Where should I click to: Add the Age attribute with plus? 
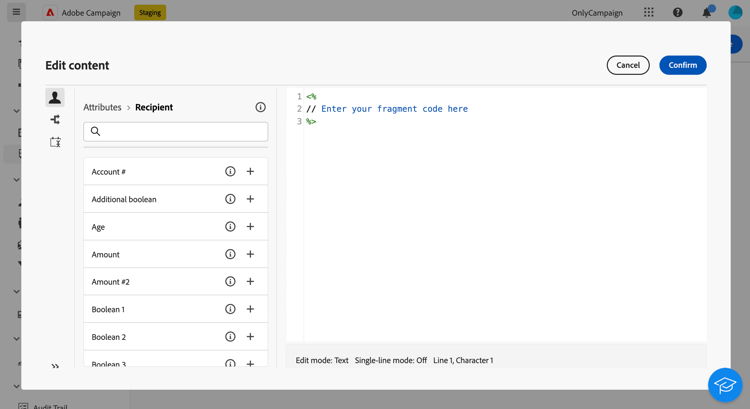pyautogui.click(x=250, y=227)
